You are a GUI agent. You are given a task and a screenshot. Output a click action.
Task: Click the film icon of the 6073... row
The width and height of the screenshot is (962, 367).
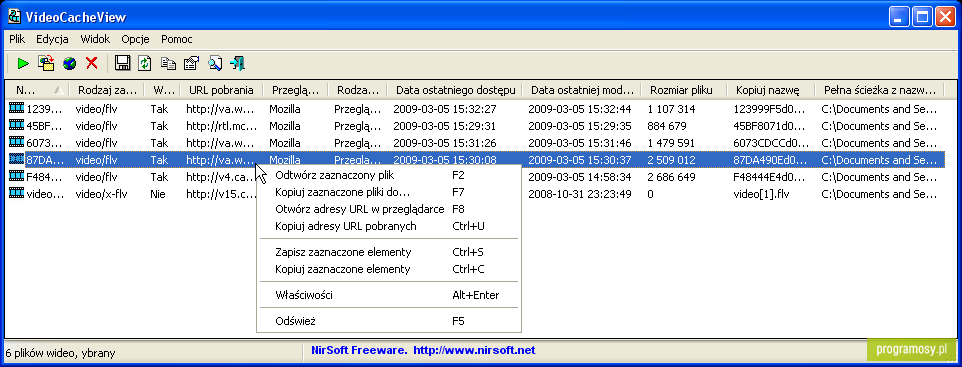point(17,143)
